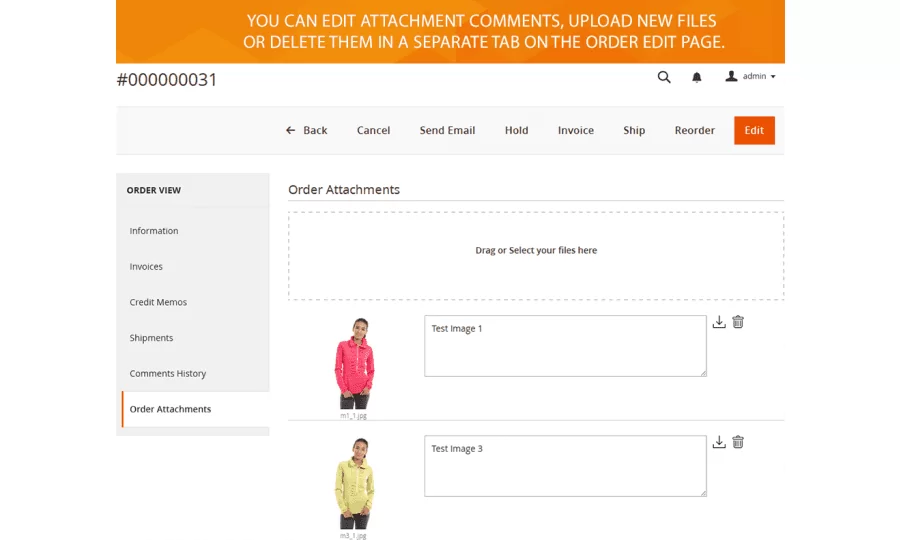
Task: Open the admin account dropdown
Action: click(751, 77)
